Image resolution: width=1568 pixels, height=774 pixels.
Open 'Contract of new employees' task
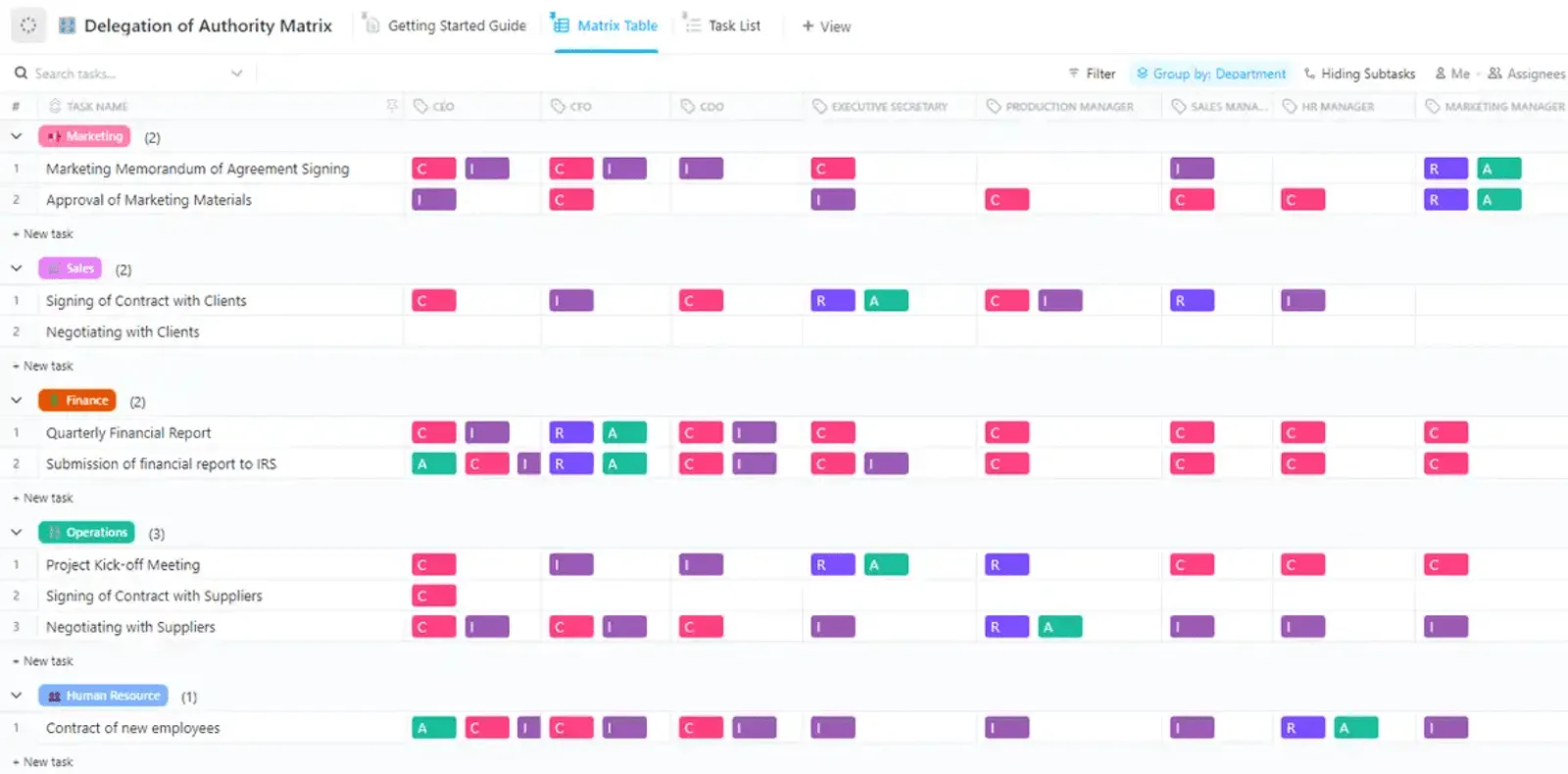pyautogui.click(x=132, y=728)
